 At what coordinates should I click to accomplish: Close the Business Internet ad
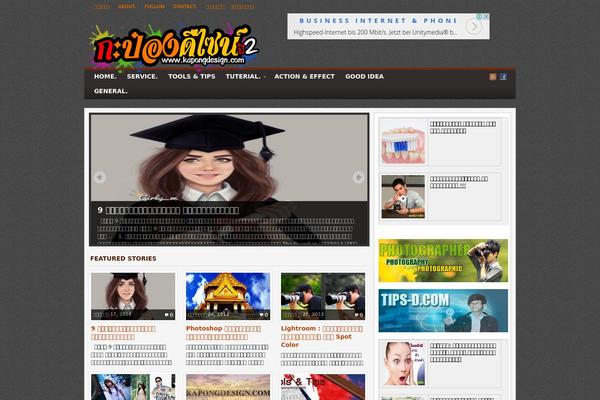click(x=486, y=17)
